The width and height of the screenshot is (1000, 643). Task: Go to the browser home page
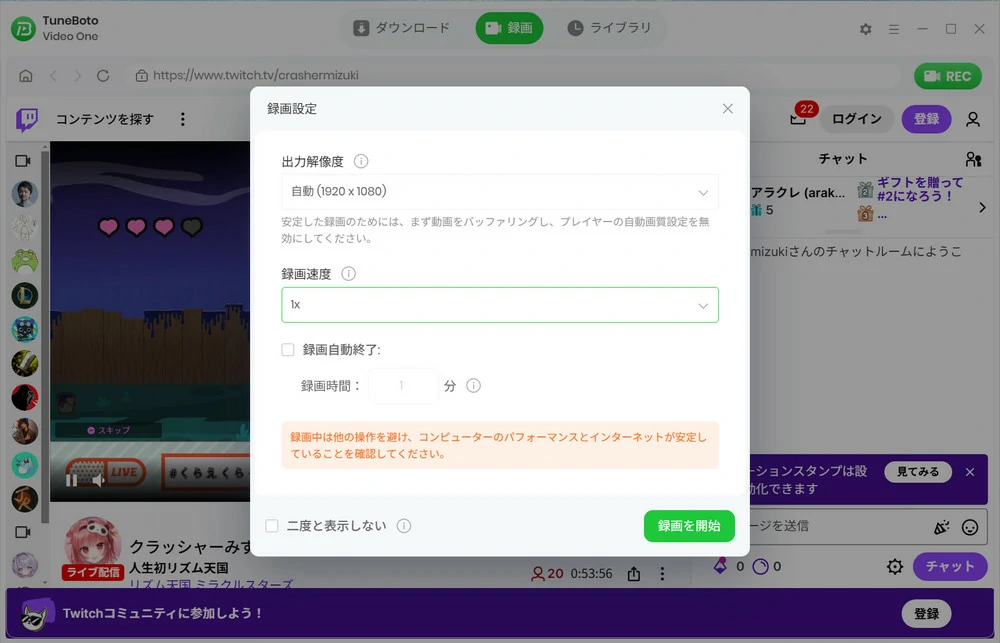click(26, 76)
